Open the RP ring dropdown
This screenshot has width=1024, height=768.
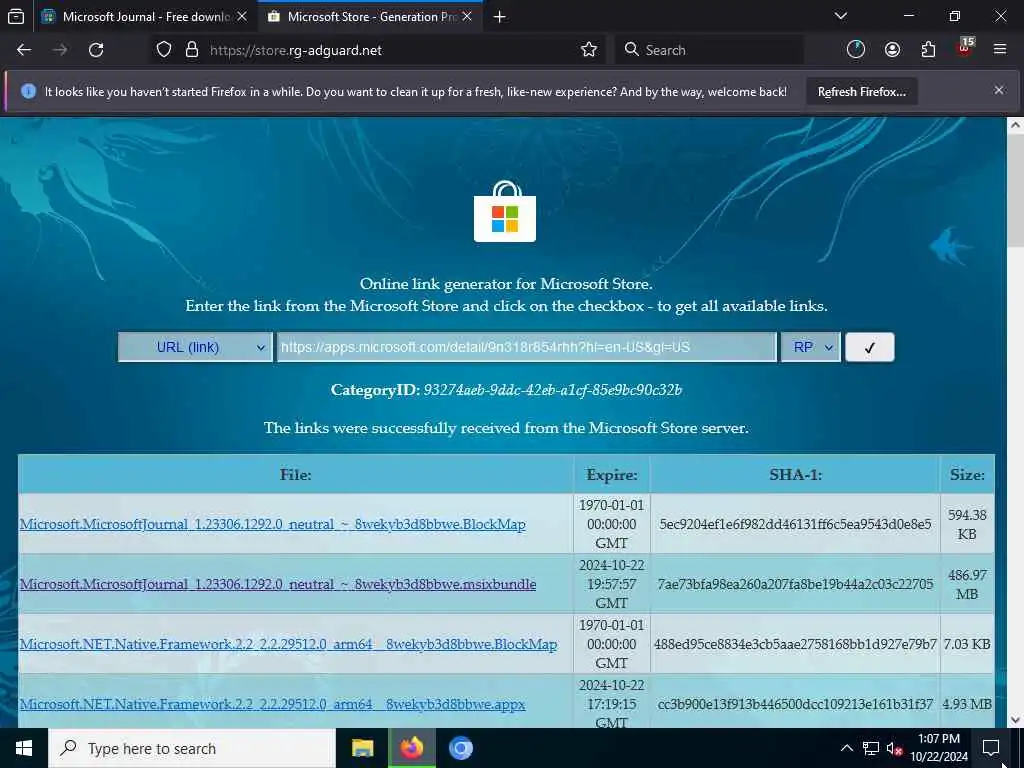point(810,347)
